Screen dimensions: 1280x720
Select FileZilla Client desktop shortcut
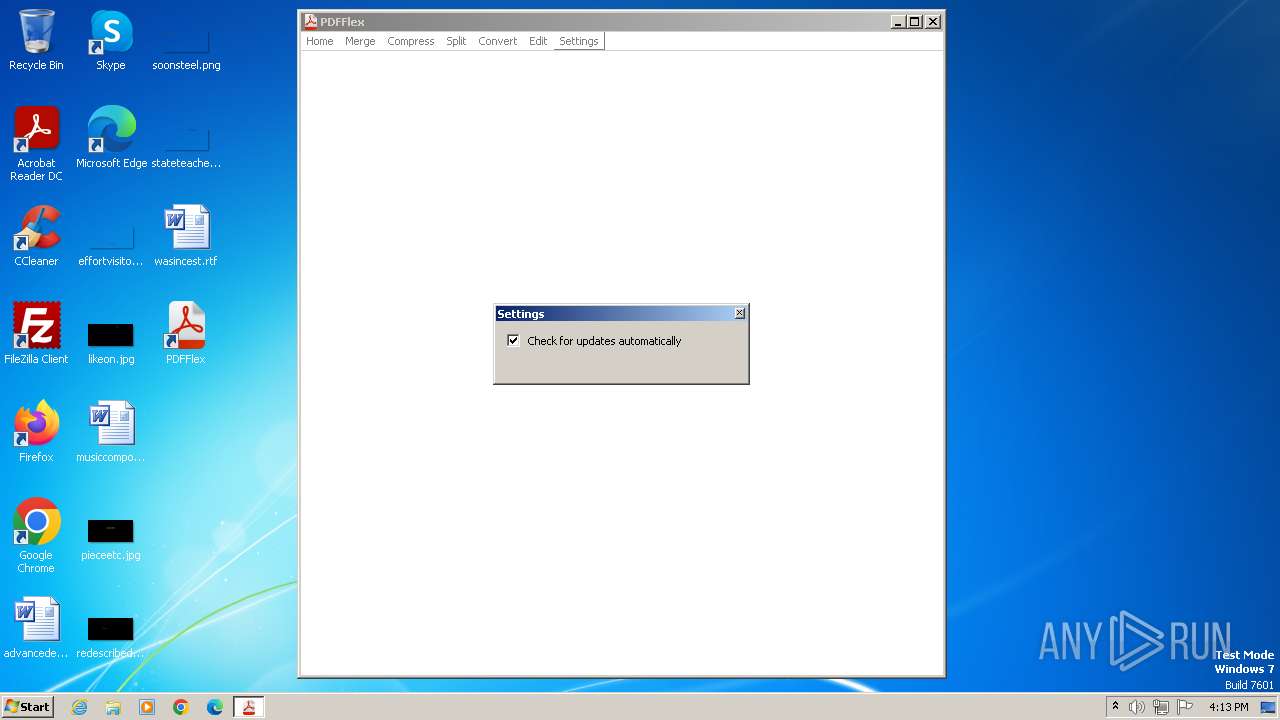click(36, 334)
